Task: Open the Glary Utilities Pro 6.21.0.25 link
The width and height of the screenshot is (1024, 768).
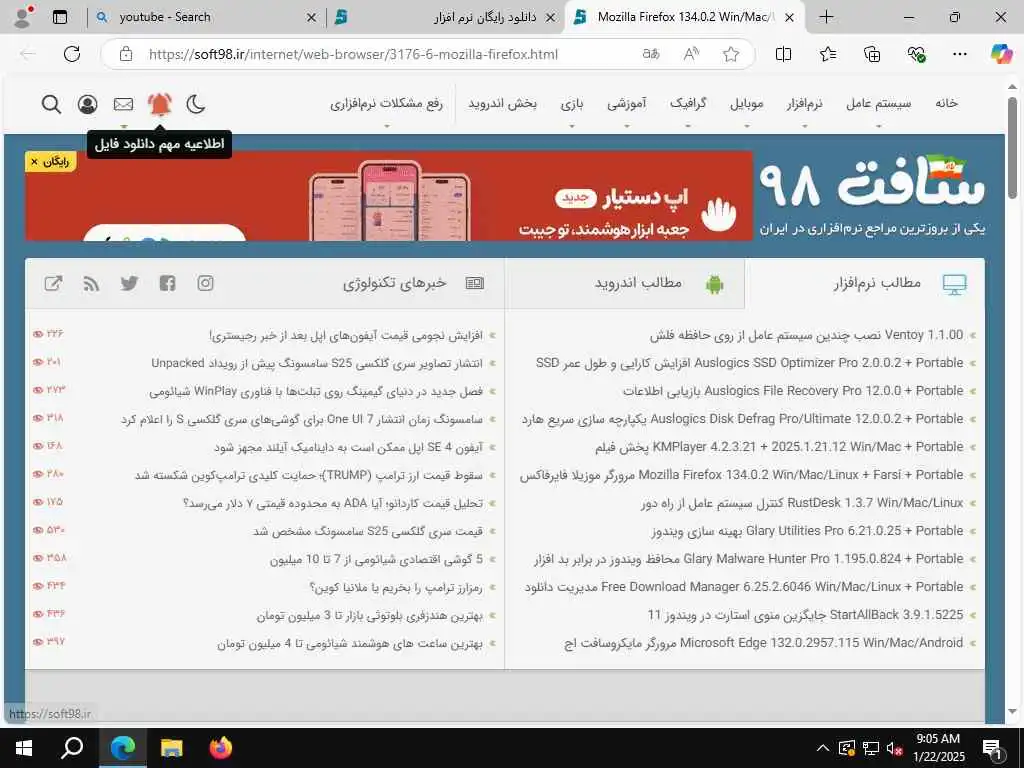Action: [807, 531]
